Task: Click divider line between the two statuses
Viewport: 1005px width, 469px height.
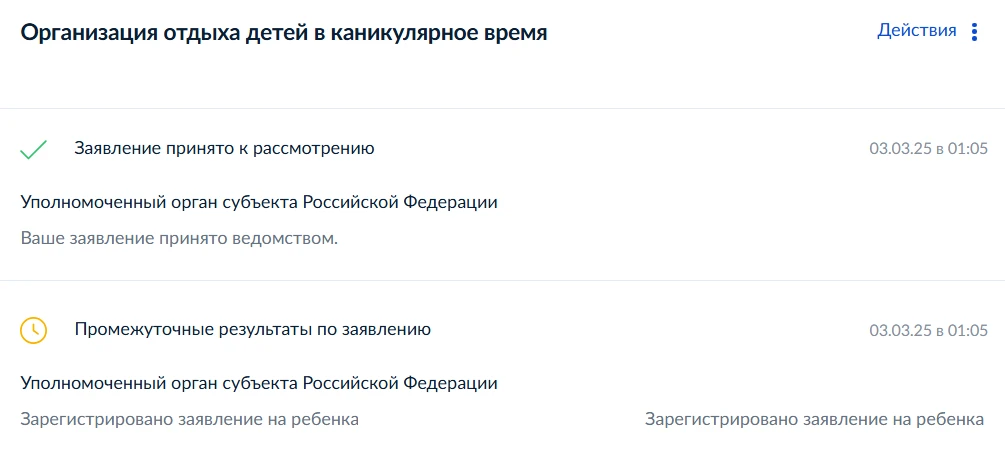Action: [x=502, y=280]
